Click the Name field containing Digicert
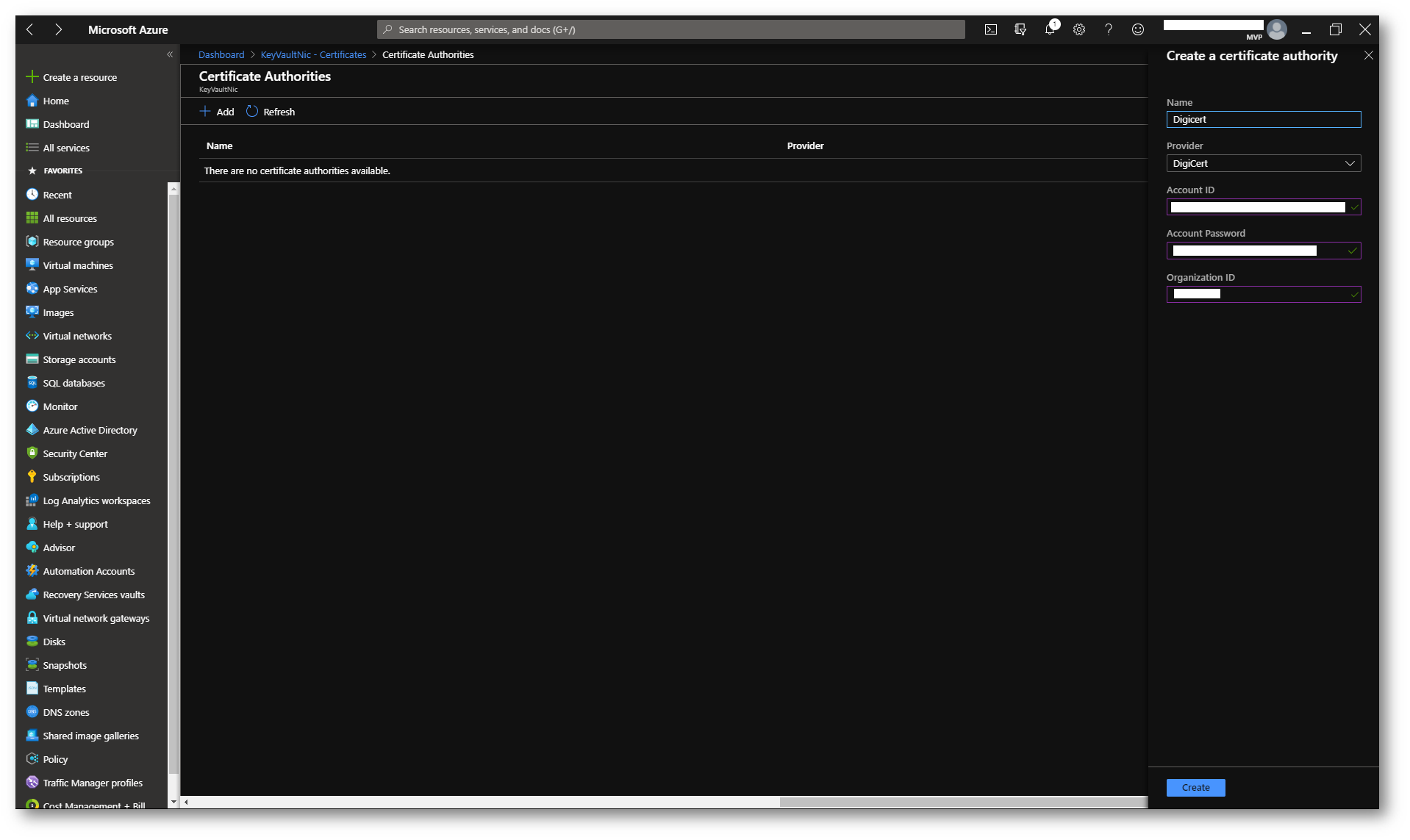The image size is (1410, 840). 1263,119
